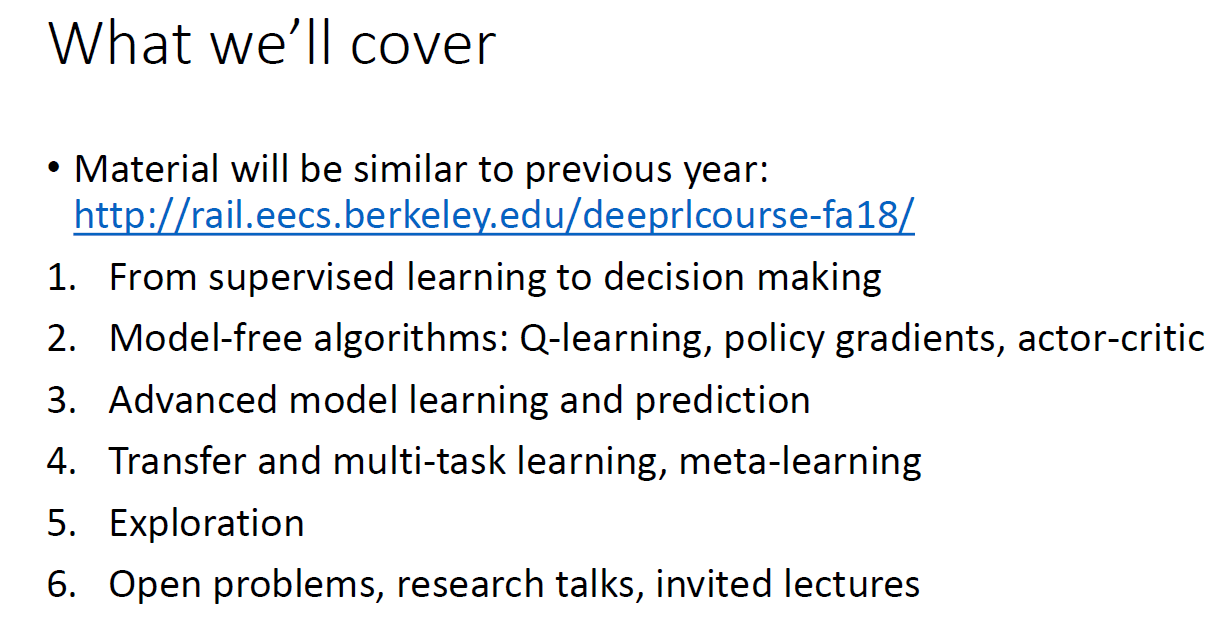Click the list number "6." marker

(62, 584)
